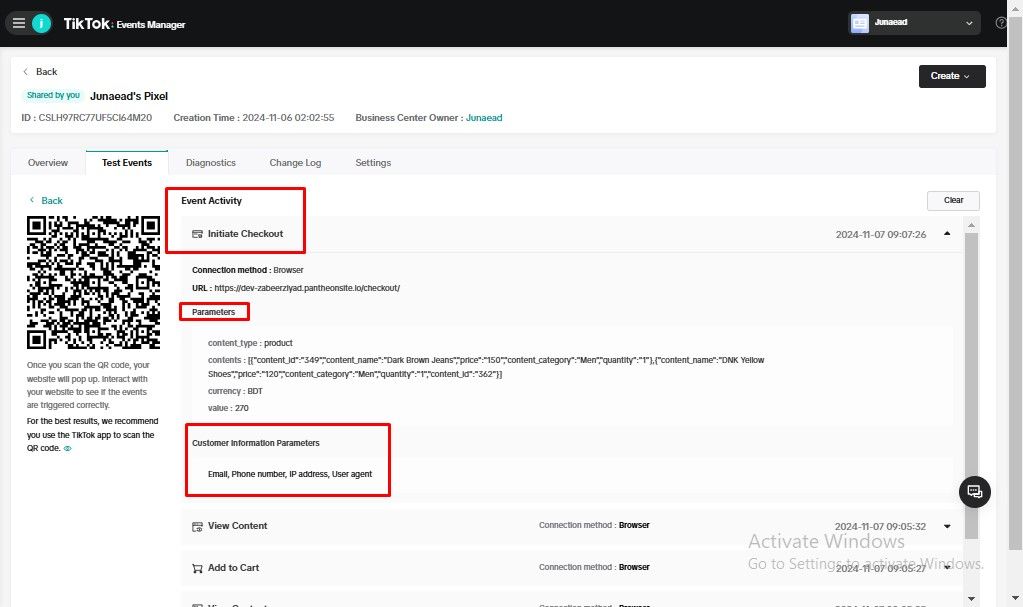1023x607 pixels.
Task: Click View Content's Connection method Browser label
Action: 594,525
